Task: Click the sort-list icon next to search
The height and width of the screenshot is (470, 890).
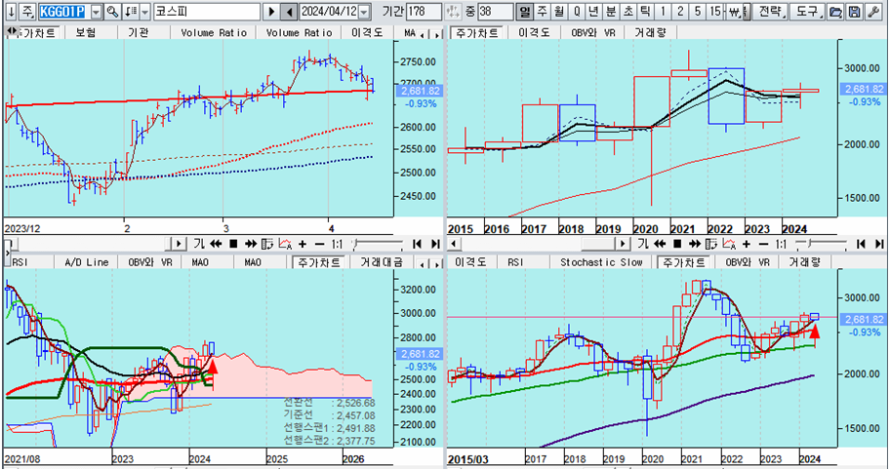Action: coord(131,11)
